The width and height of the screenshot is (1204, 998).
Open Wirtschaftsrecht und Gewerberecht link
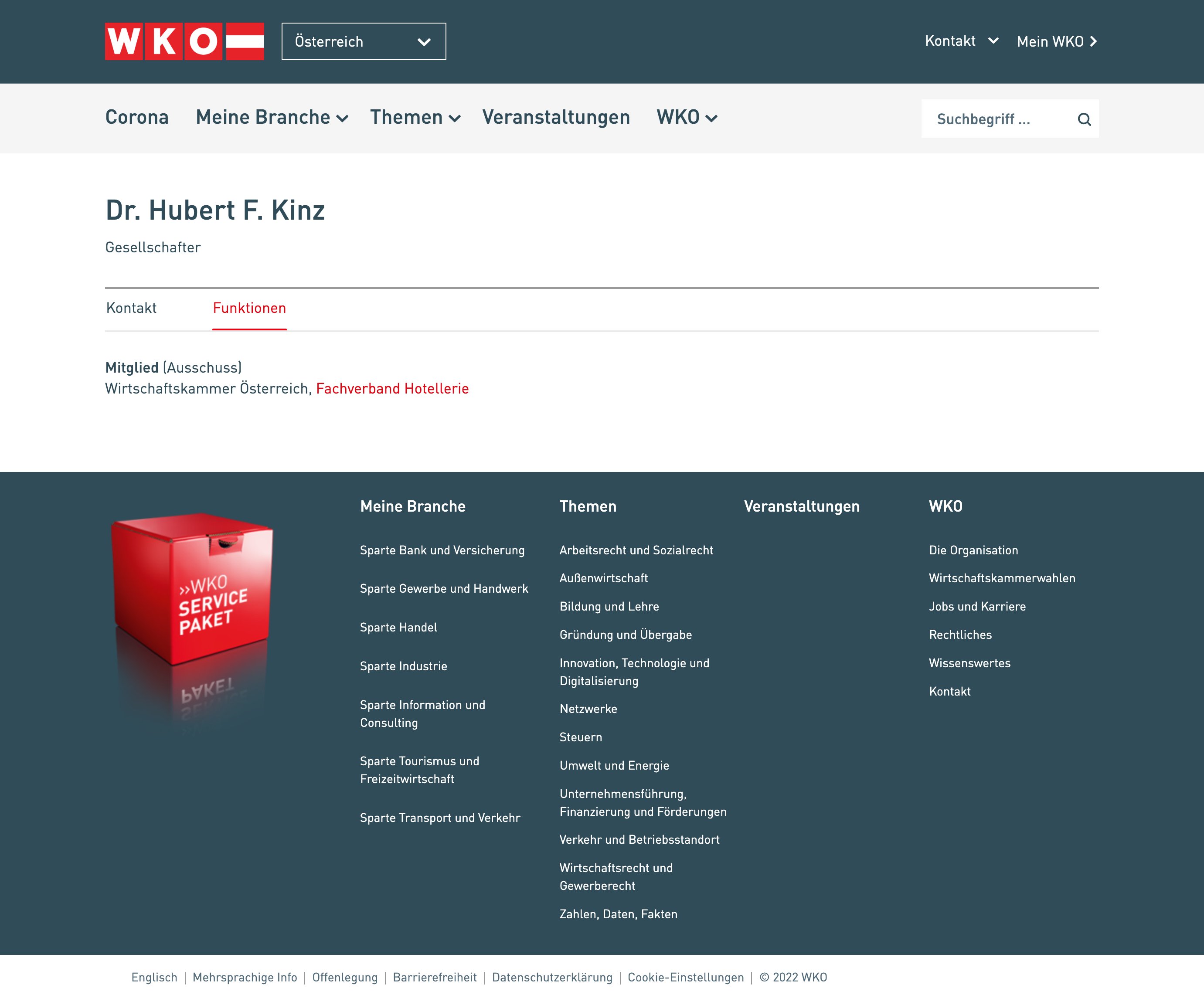click(x=616, y=876)
